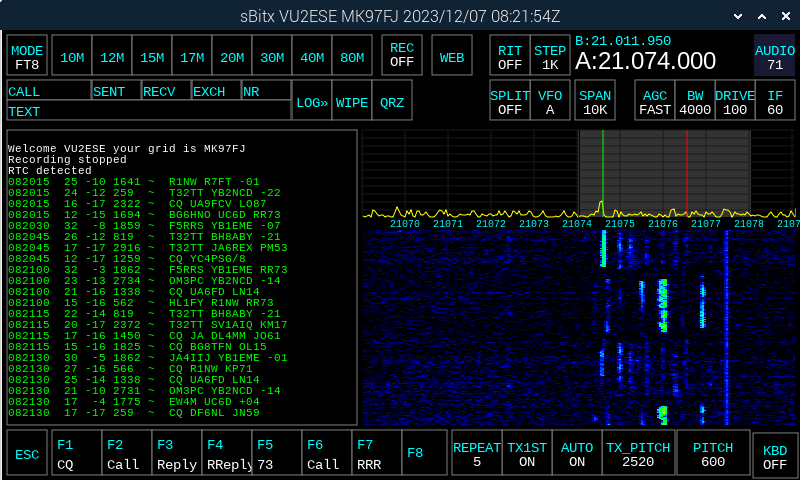The width and height of the screenshot is (800, 480).
Task: Switch to the 40M band
Action: [312, 57]
